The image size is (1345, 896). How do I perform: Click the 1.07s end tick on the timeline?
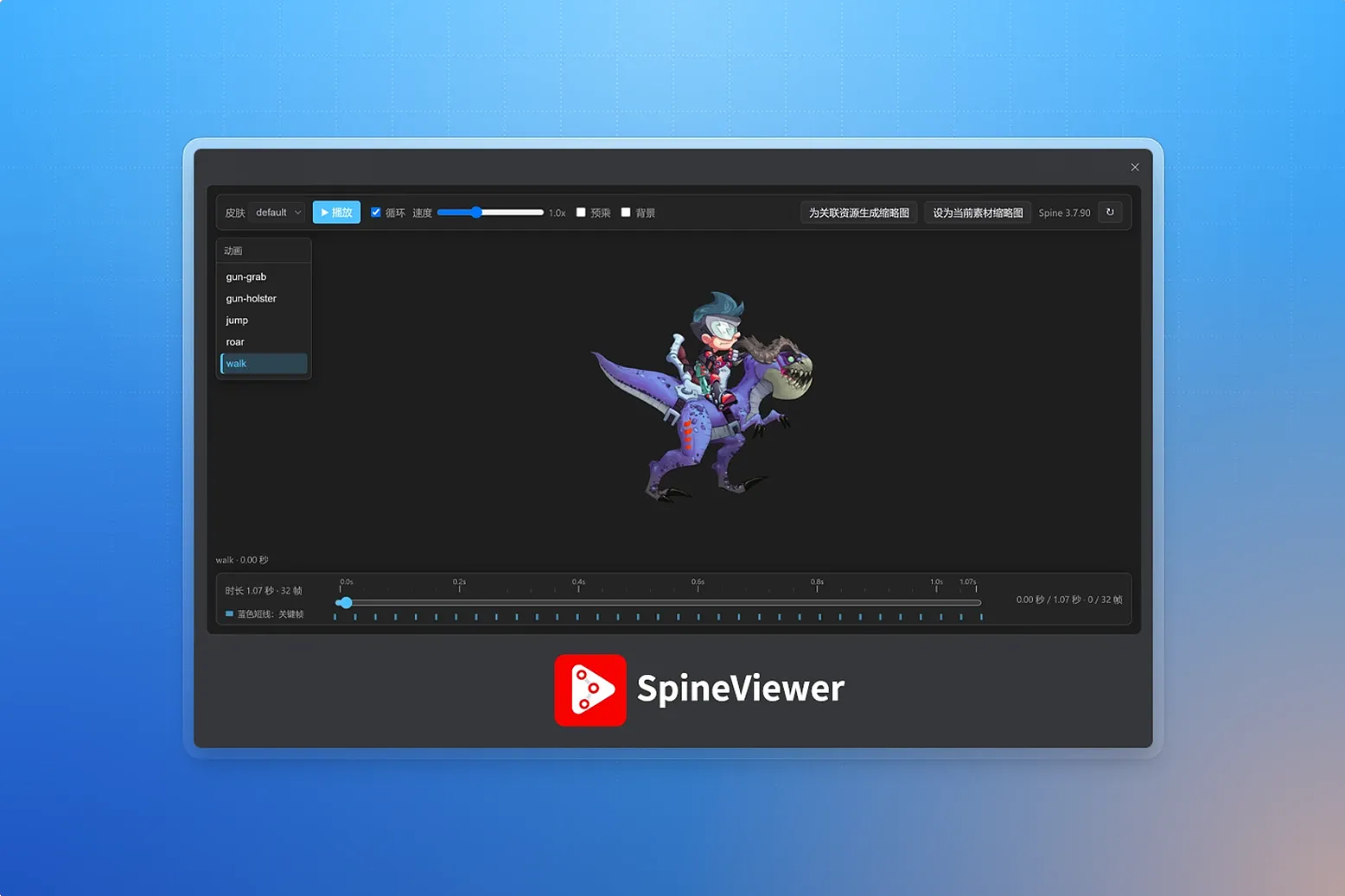[x=968, y=585]
